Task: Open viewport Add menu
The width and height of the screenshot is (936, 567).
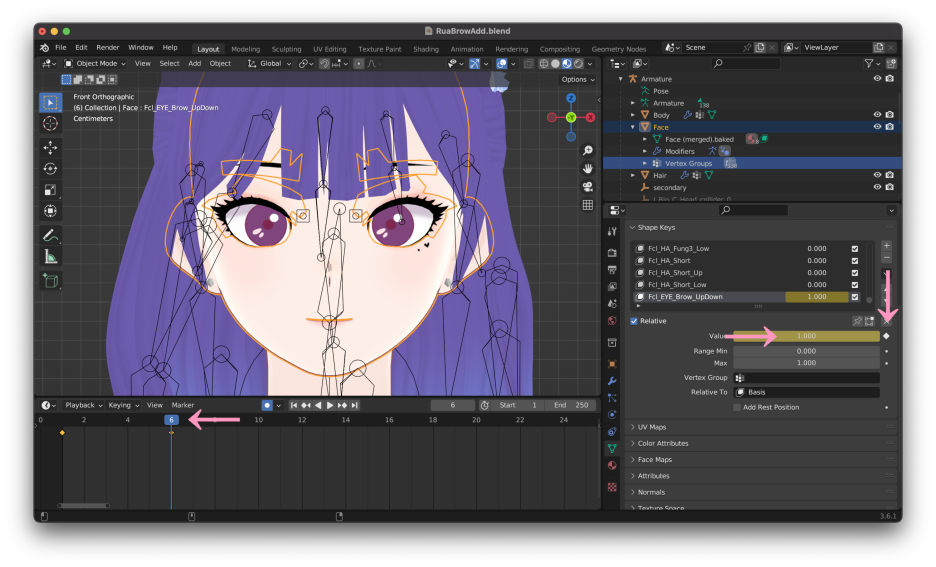Action: [195, 63]
